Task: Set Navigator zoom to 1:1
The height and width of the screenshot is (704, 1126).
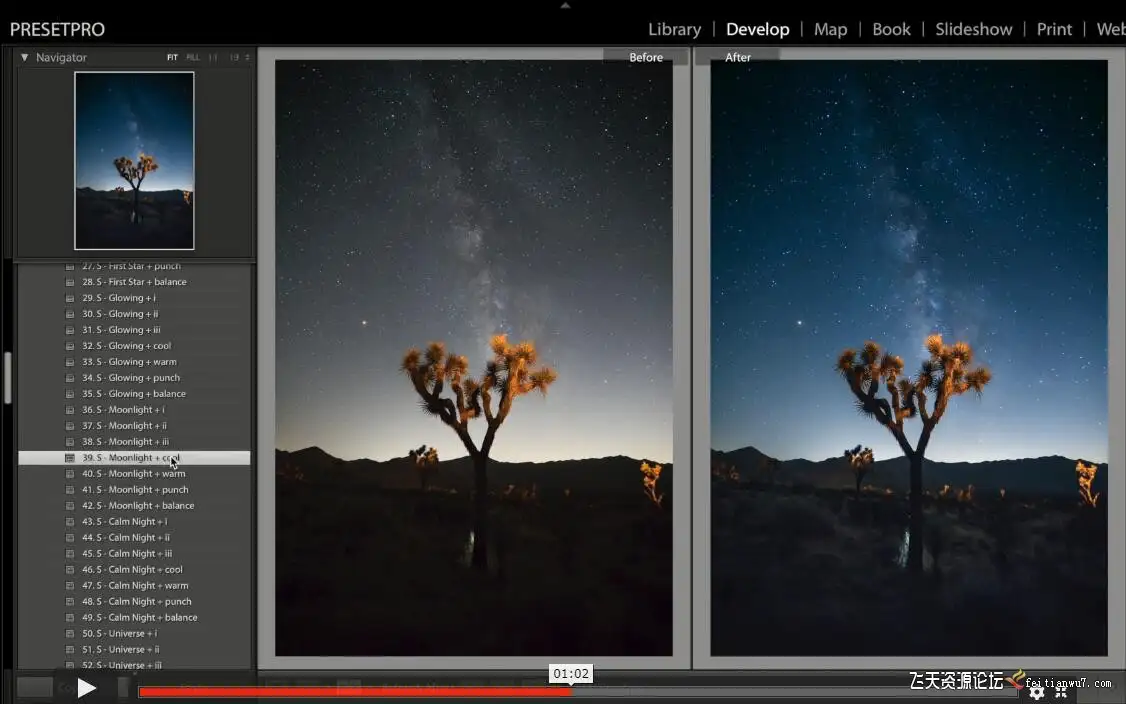Action: (213, 57)
